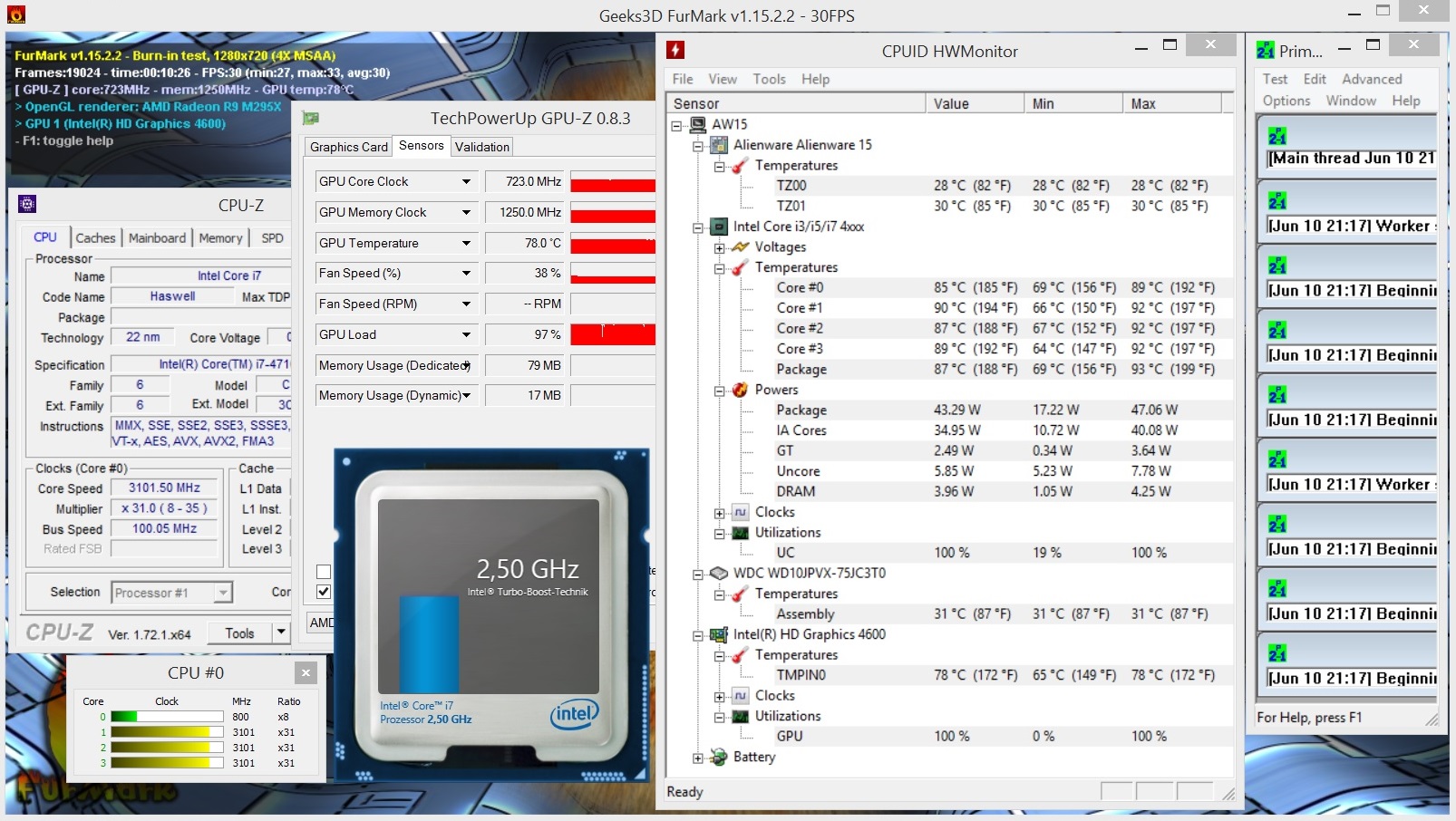This screenshot has width=1456, height=821.
Task: Expand the Voltages node under Intel Core
Action: pos(719,247)
